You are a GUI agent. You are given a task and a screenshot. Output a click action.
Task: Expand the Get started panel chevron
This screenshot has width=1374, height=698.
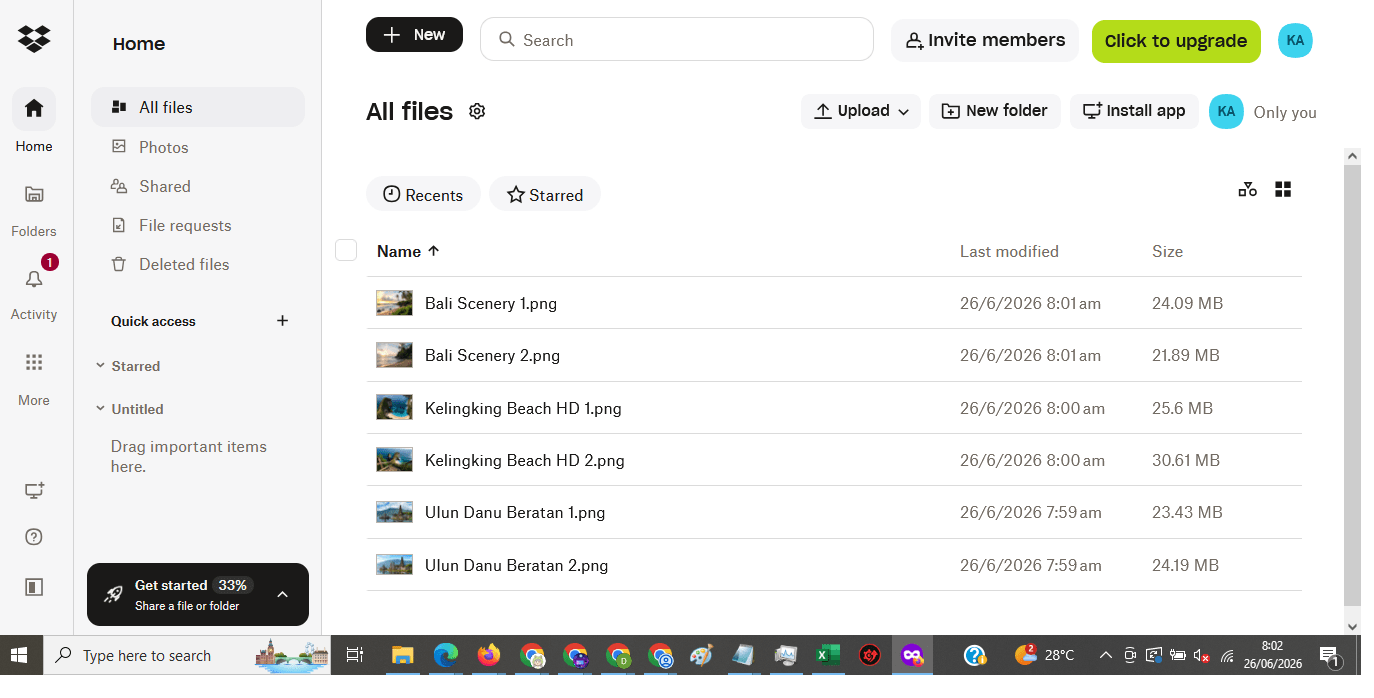click(x=282, y=594)
